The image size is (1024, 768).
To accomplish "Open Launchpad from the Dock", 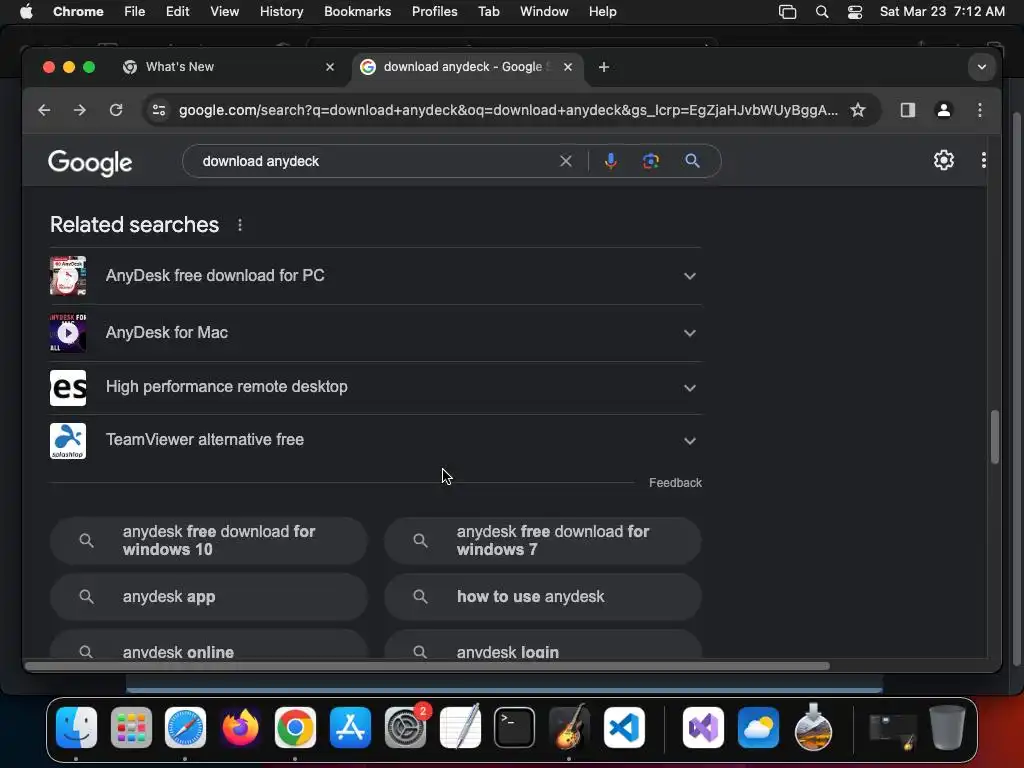I will pyautogui.click(x=131, y=727).
